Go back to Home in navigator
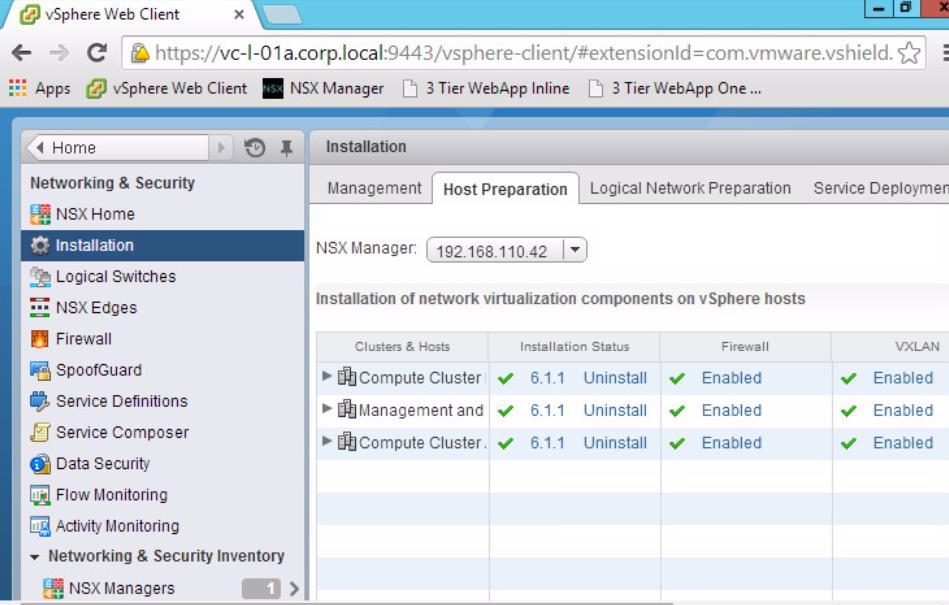 coord(118,148)
